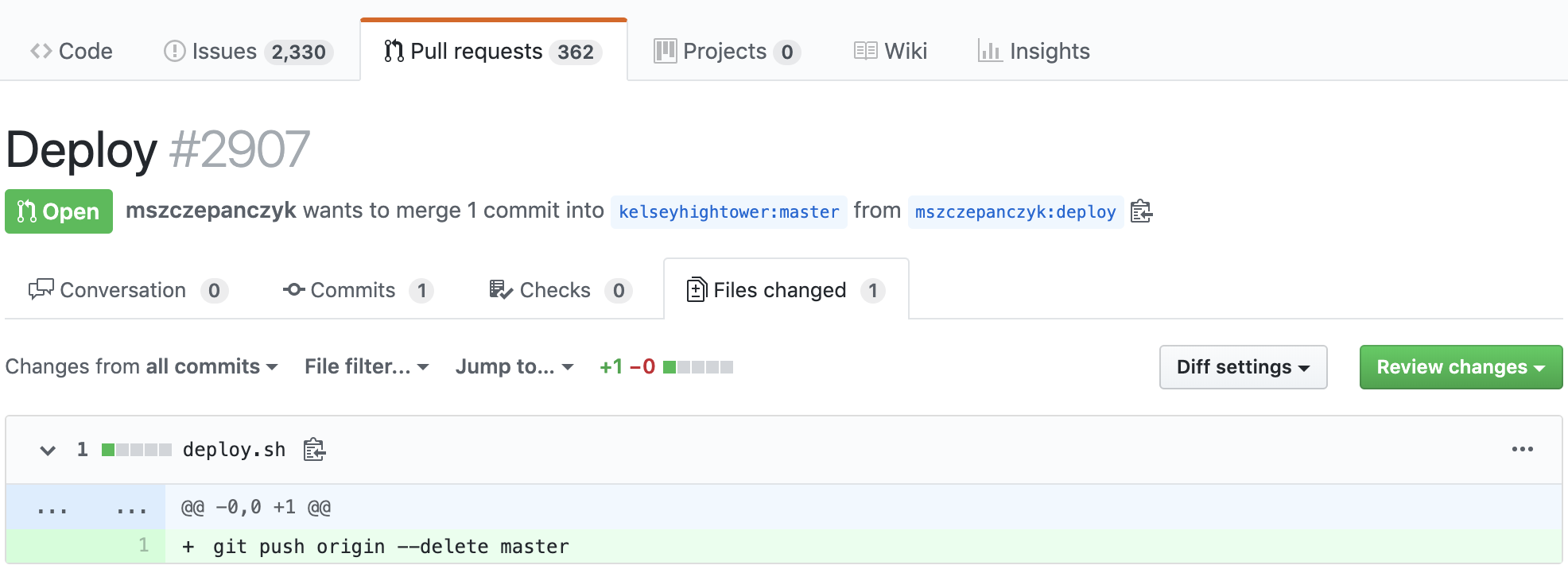Copy the deploy.sh file path

[314, 450]
